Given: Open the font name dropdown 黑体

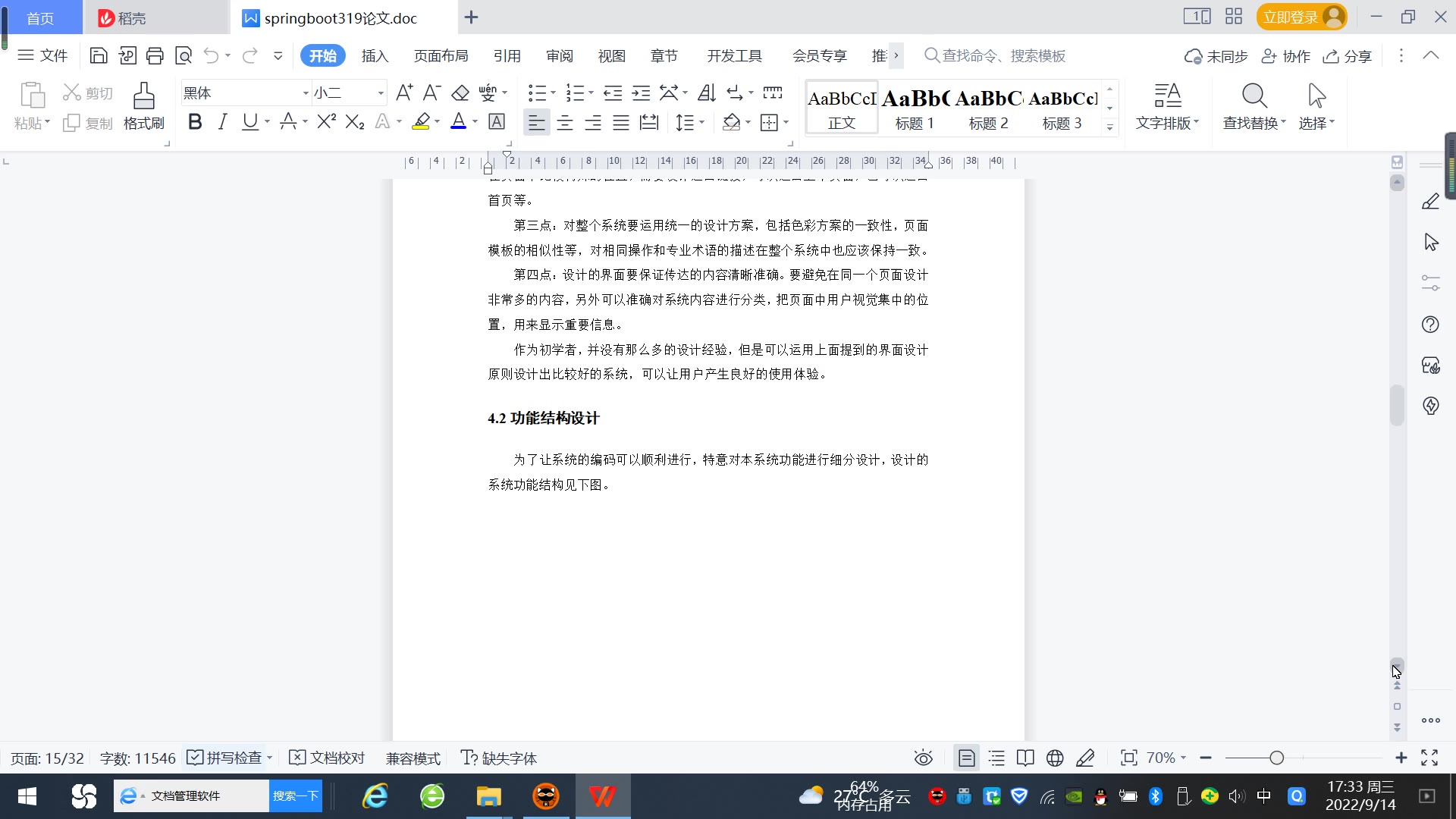Looking at the screenshot, I should pos(306,93).
